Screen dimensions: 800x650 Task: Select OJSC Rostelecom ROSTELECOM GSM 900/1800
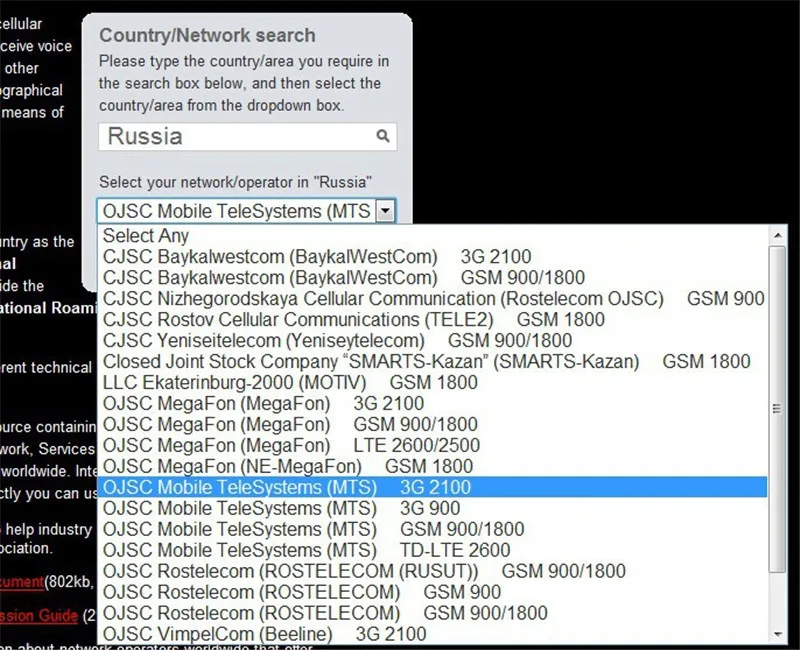pos(432,612)
